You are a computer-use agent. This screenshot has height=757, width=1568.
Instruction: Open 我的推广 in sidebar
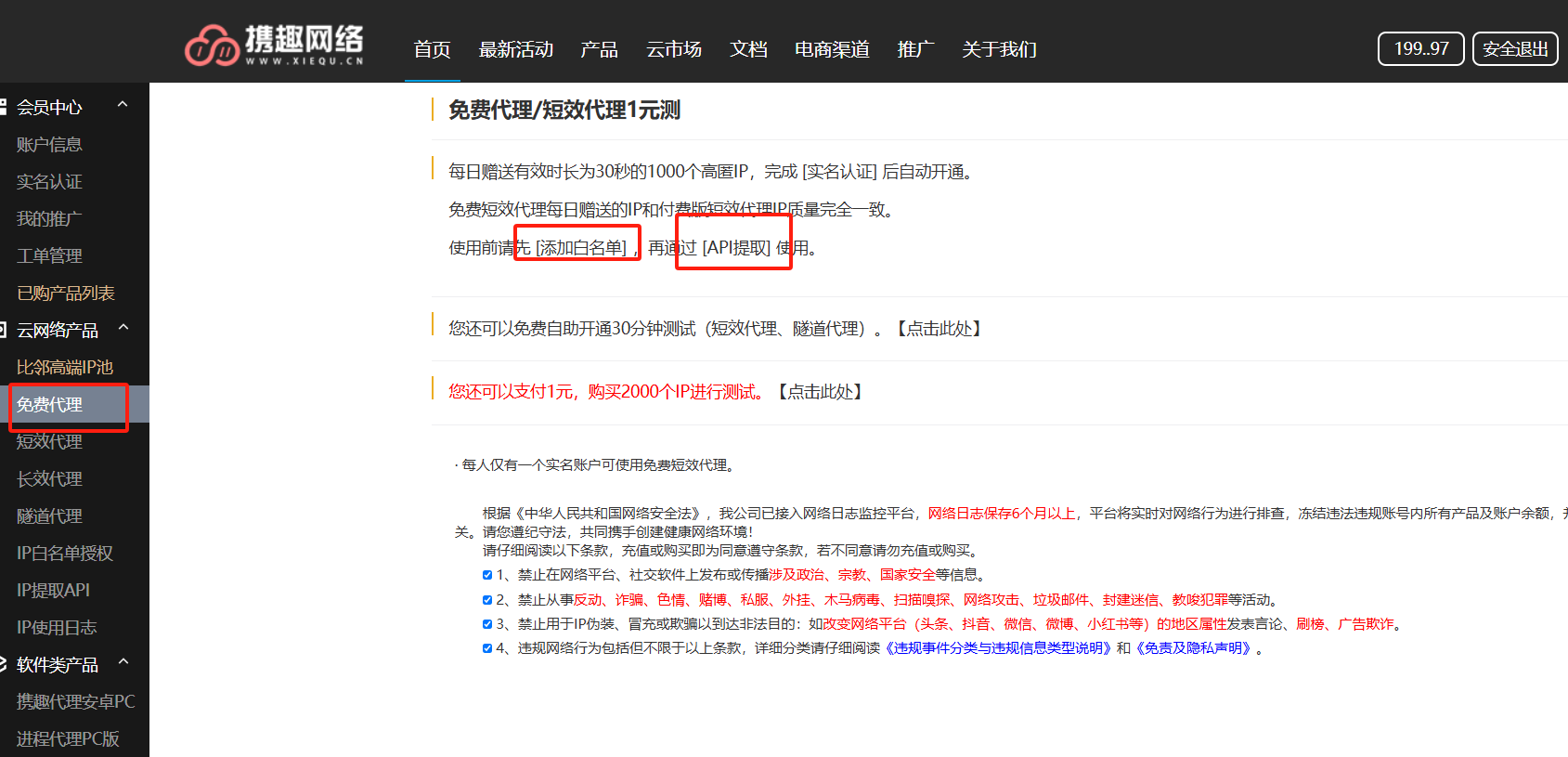tap(49, 218)
